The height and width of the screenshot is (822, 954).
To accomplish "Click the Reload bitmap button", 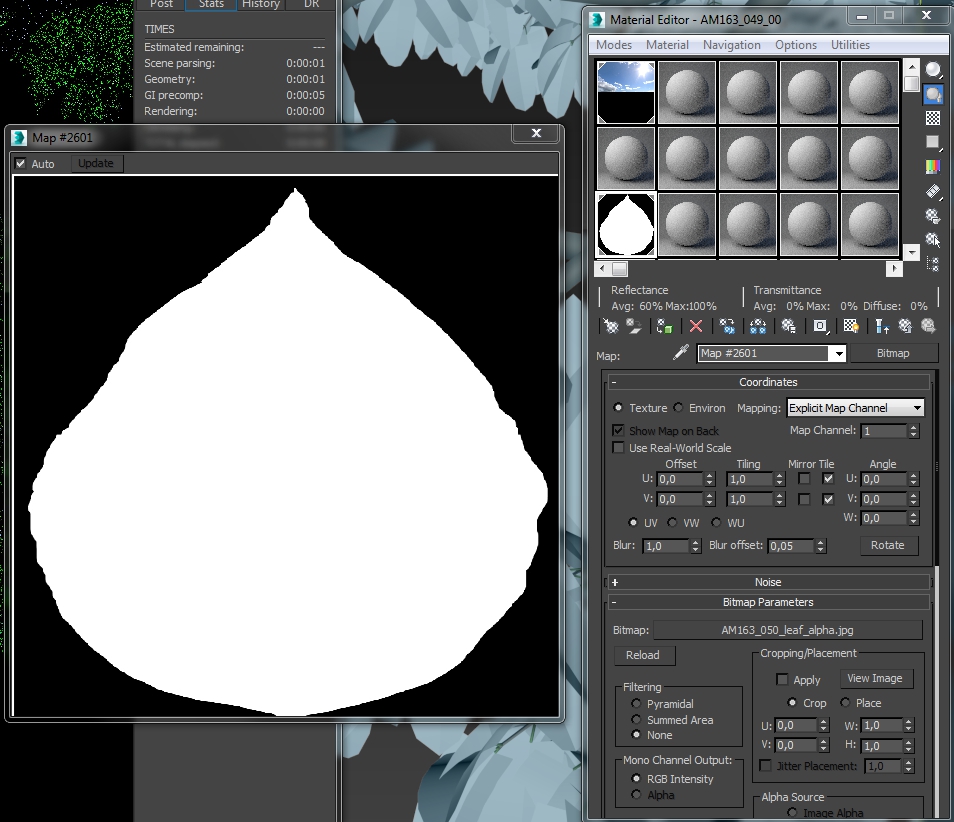I will [643, 655].
